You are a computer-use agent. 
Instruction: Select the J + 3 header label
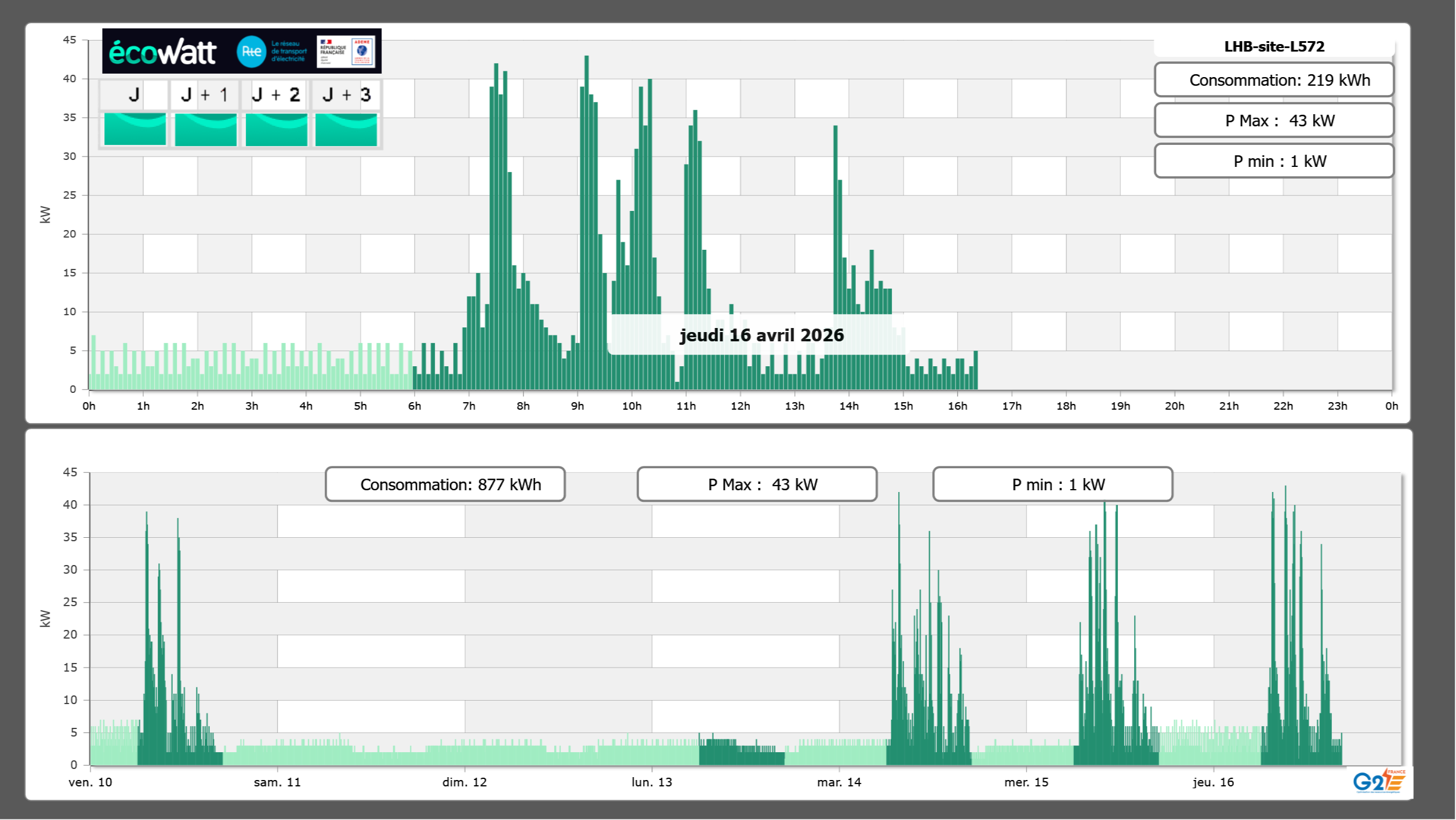(x=346, y=94)
